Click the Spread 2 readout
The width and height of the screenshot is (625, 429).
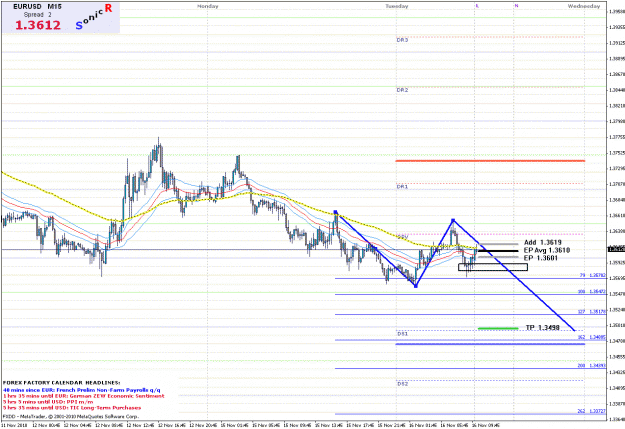(x=37, y=14)
